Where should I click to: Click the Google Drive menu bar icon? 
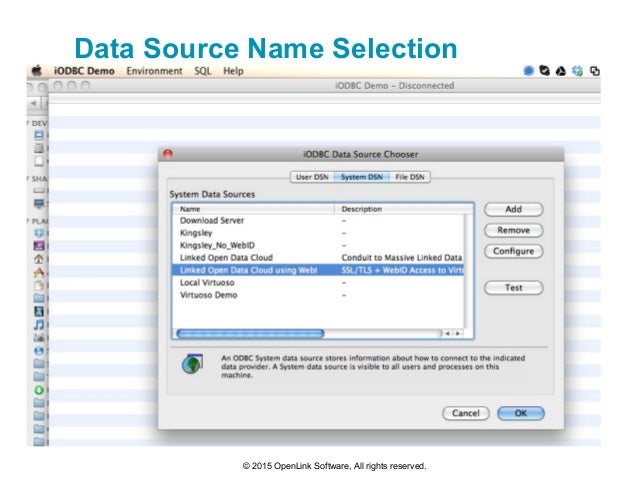tap(561, 71)
